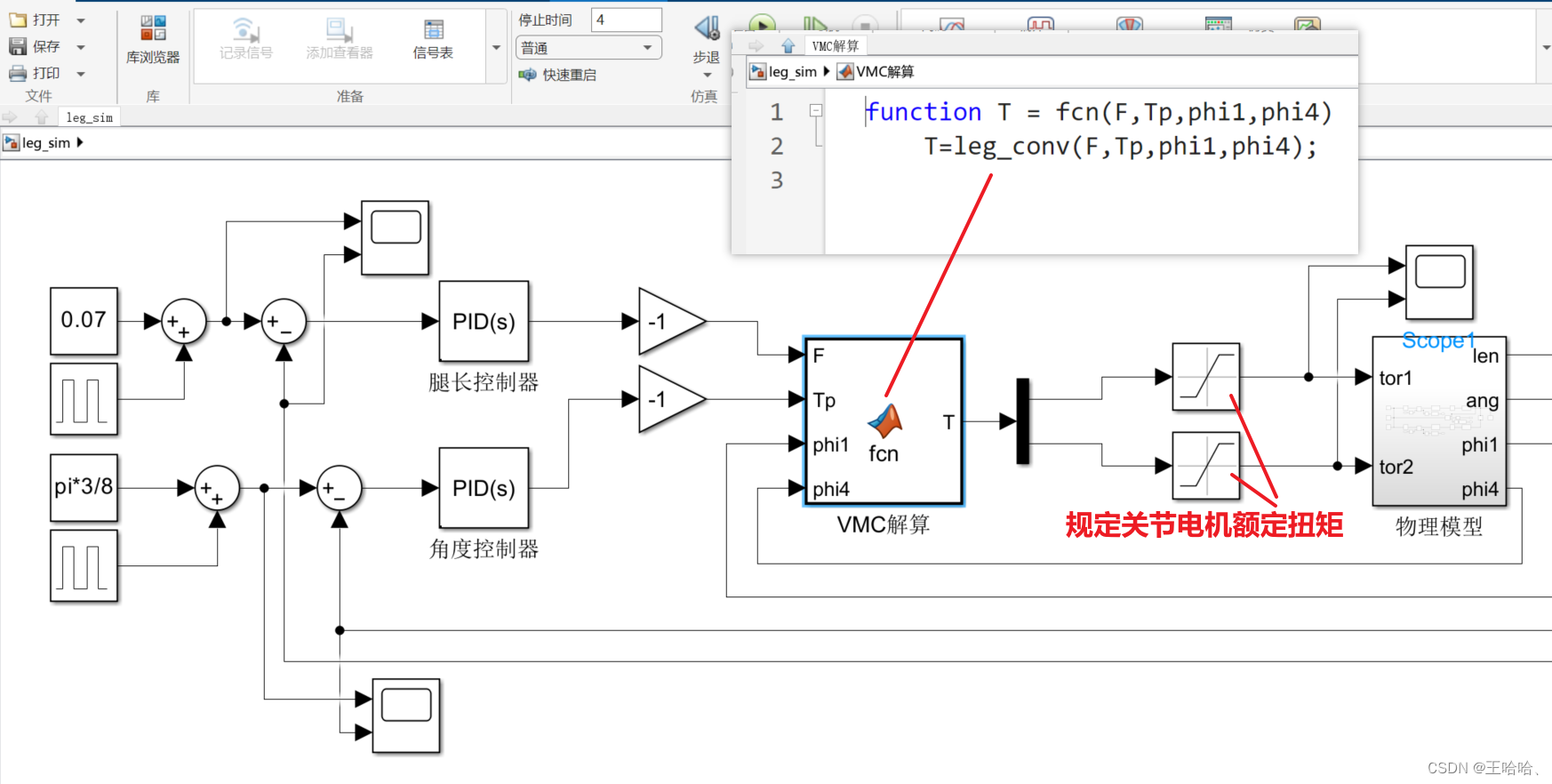
Task: Select the top-left scope block
Action: coord(396,237)
